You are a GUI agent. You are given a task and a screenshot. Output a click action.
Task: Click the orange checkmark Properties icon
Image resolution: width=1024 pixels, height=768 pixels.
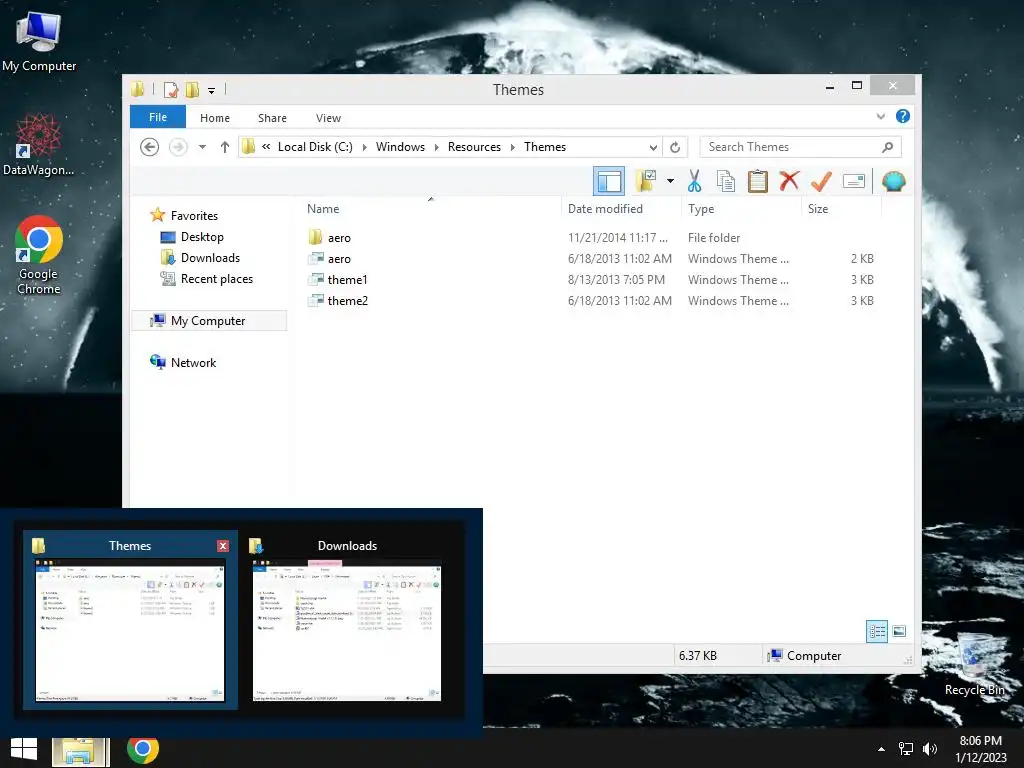[821, 182]
